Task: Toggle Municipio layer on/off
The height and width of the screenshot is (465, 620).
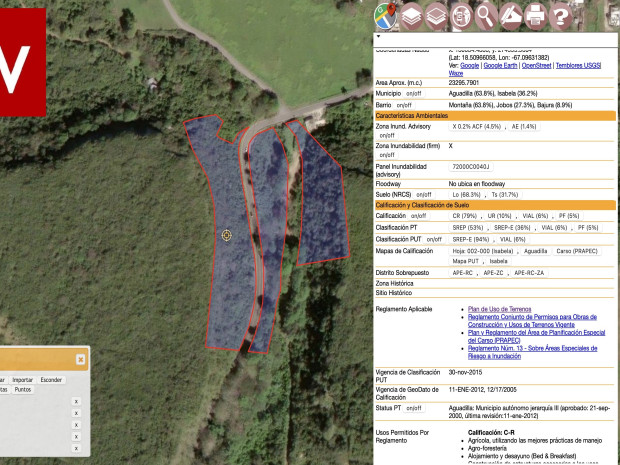Action: tap(415, 91)
